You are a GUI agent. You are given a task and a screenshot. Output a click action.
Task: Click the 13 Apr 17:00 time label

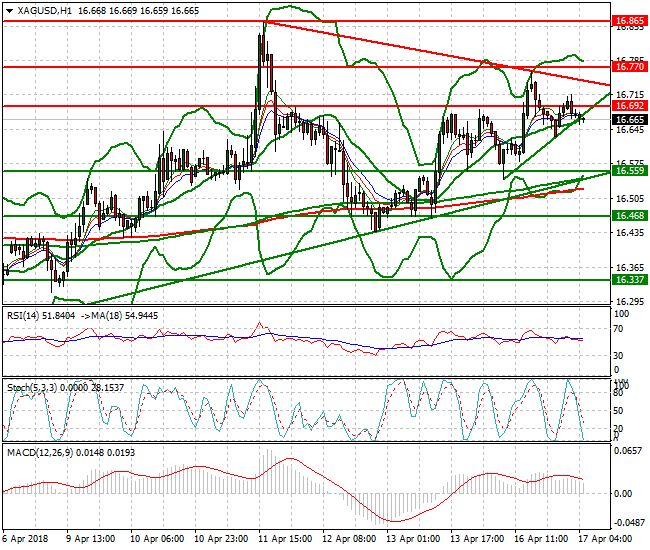coord(477,539)
